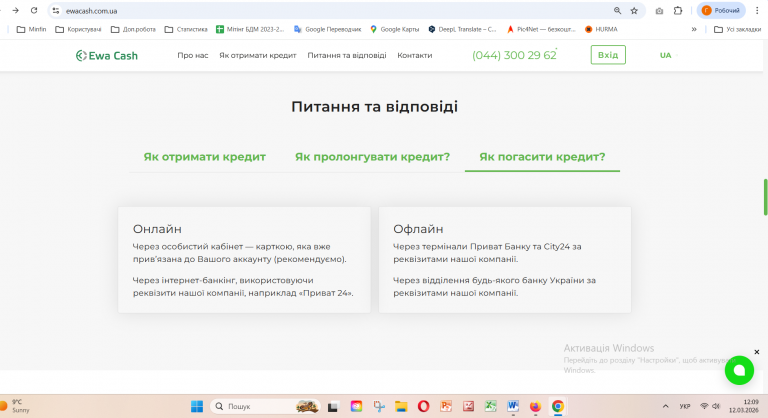Select the Як погасити кредит? tab

point(542,157)
